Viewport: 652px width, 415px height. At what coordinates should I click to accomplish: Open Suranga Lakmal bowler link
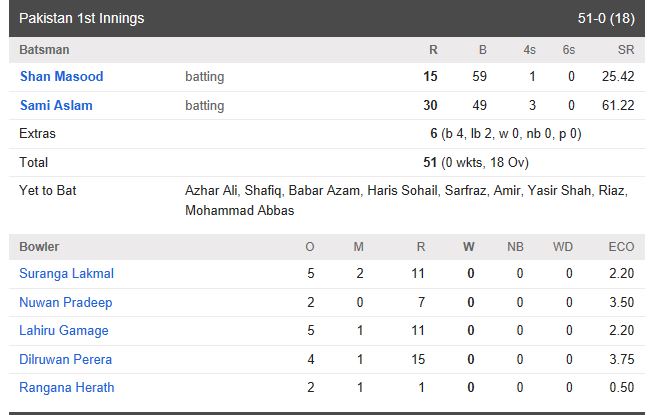pos(67,274)
